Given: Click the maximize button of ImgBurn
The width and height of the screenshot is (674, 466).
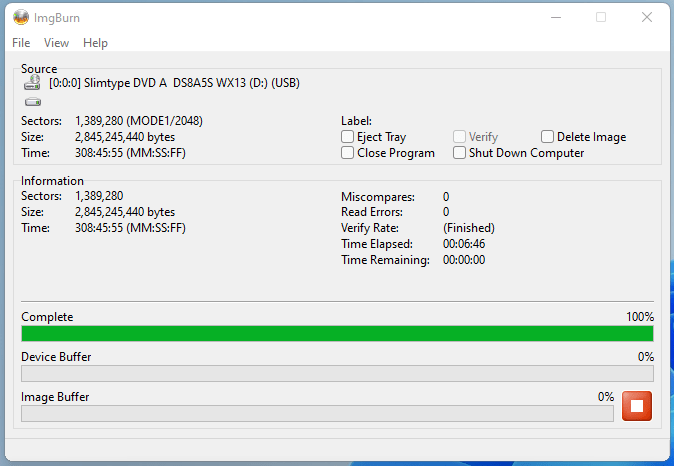Looking at the screenshot, I should click(601, 18).
